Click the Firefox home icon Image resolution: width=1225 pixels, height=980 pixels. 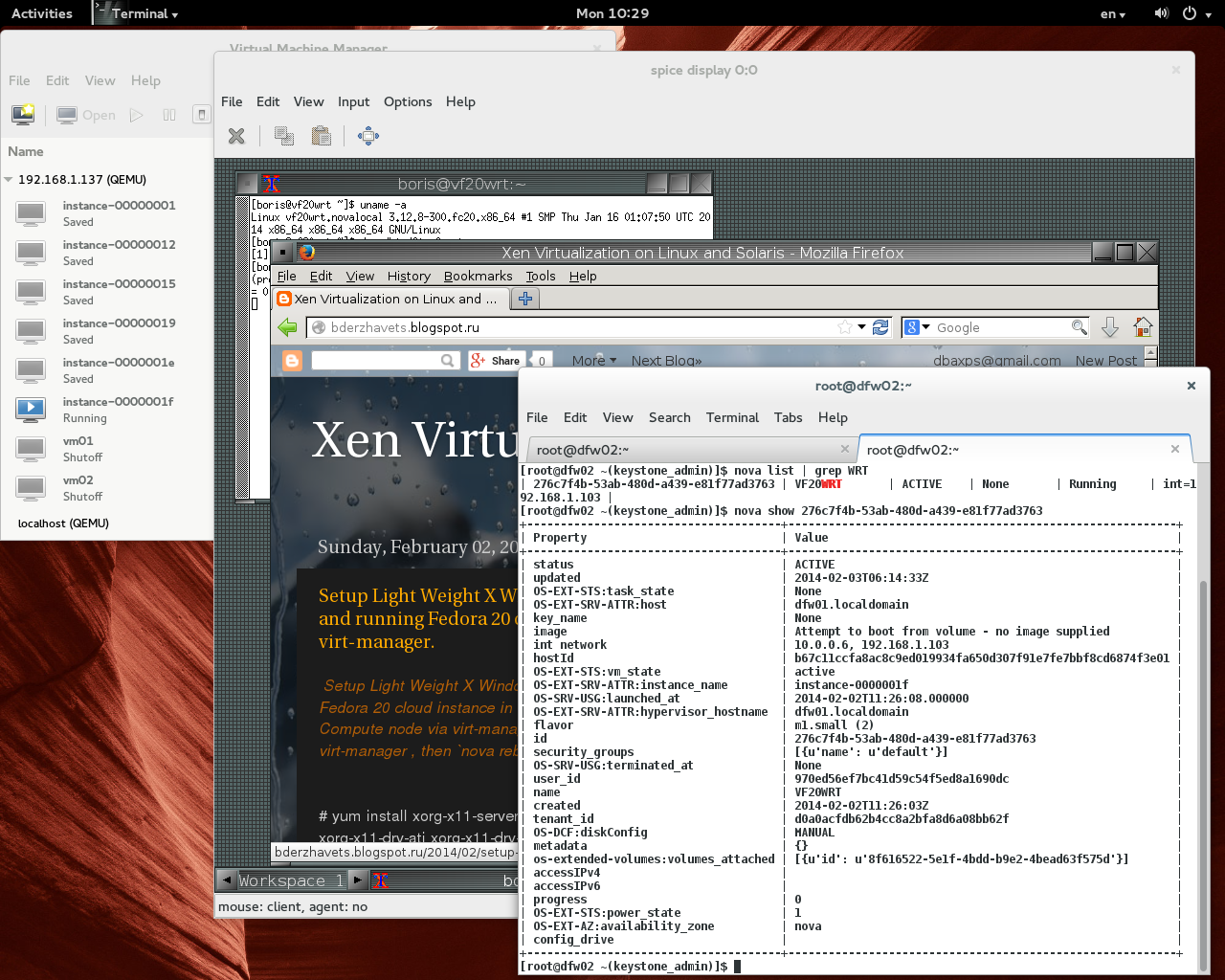pos(1142,327)
